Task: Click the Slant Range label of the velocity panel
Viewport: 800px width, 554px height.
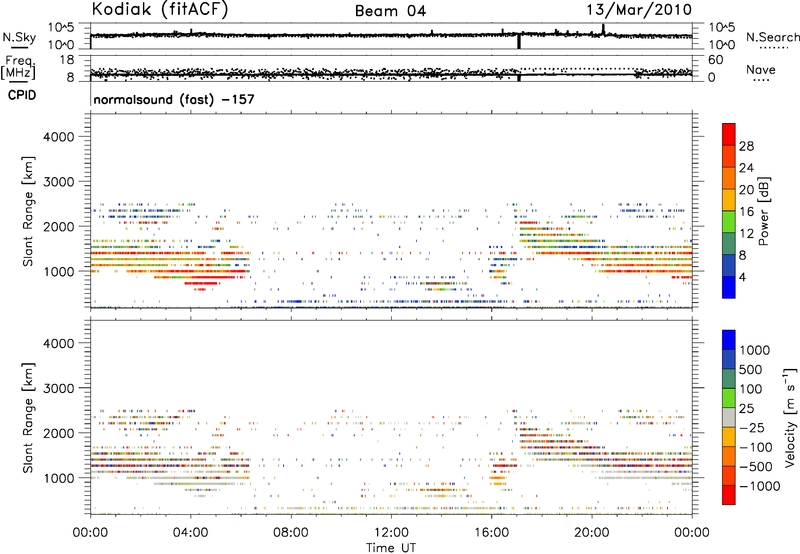Action: coord(28,418)
